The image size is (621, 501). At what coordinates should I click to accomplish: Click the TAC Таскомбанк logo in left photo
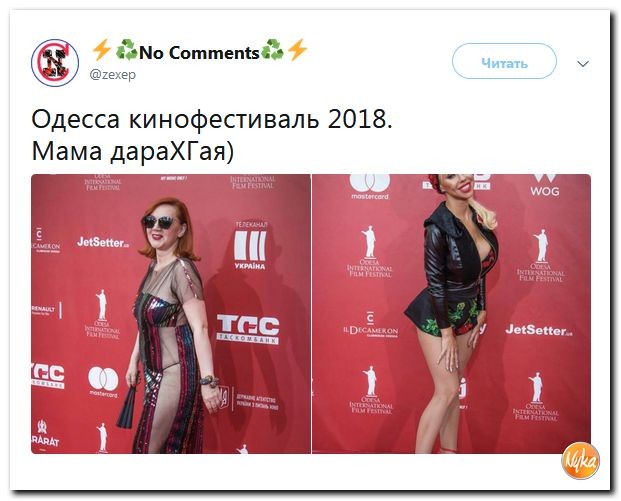(248, 329)
